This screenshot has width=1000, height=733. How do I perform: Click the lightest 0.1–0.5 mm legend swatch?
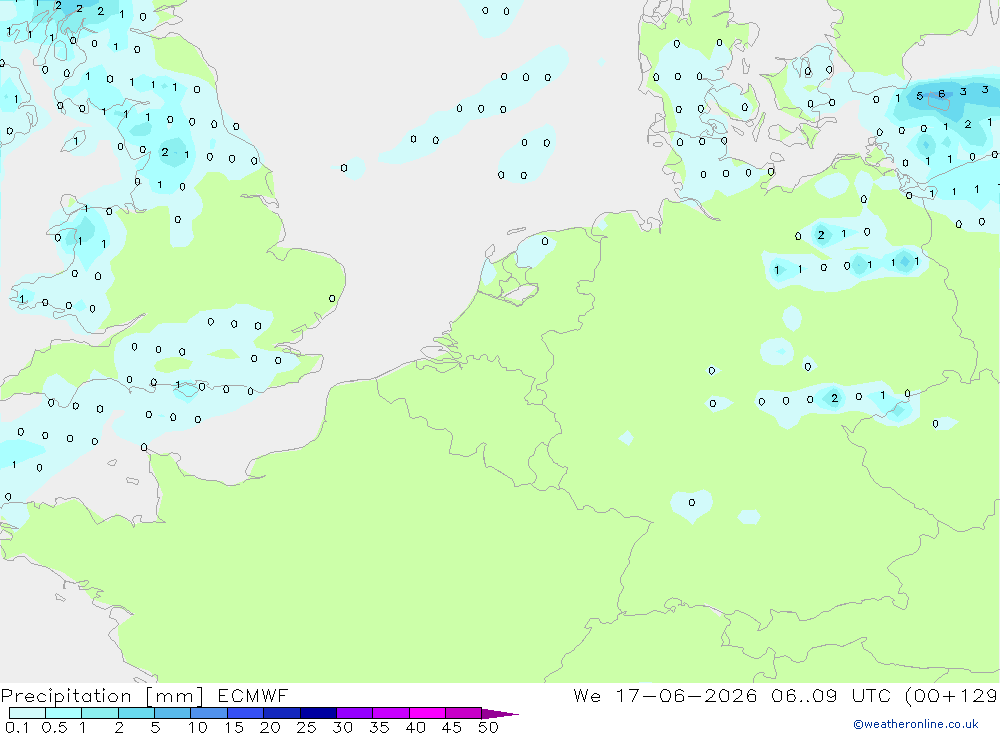(x=27, y=713)
